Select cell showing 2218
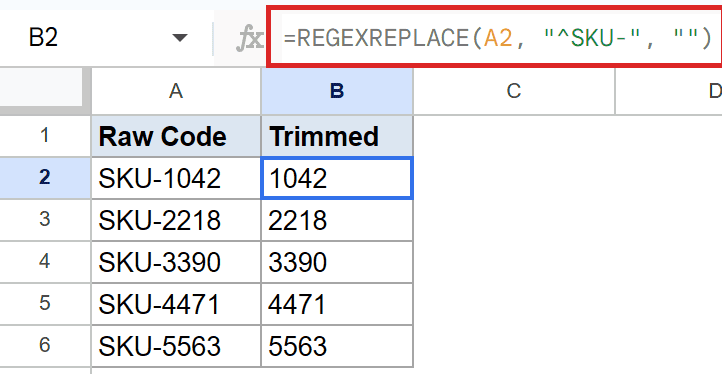Screen dimensions: 722x374 pyautogui.click(x=337, y=220)
